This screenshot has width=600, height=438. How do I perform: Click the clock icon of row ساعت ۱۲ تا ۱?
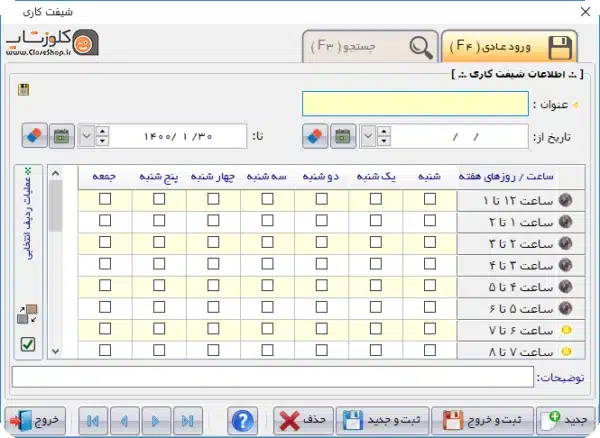tap(566, 200)
